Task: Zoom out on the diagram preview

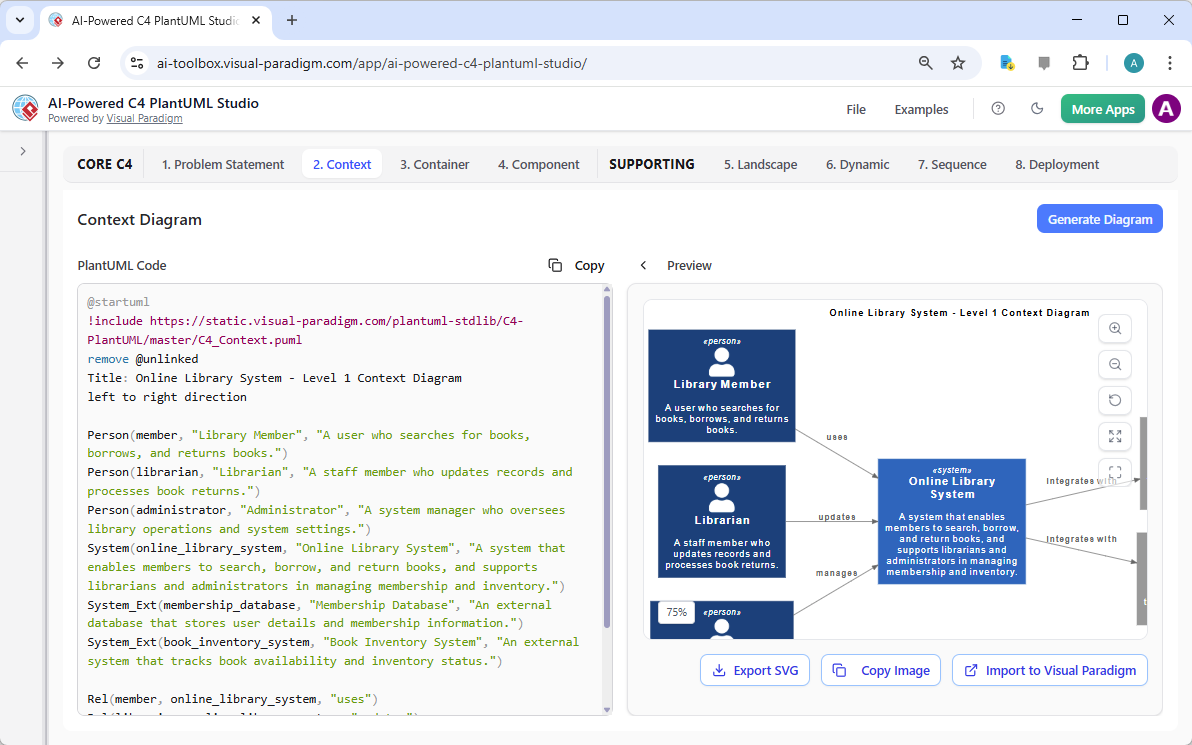Action: pos(1114,364)
